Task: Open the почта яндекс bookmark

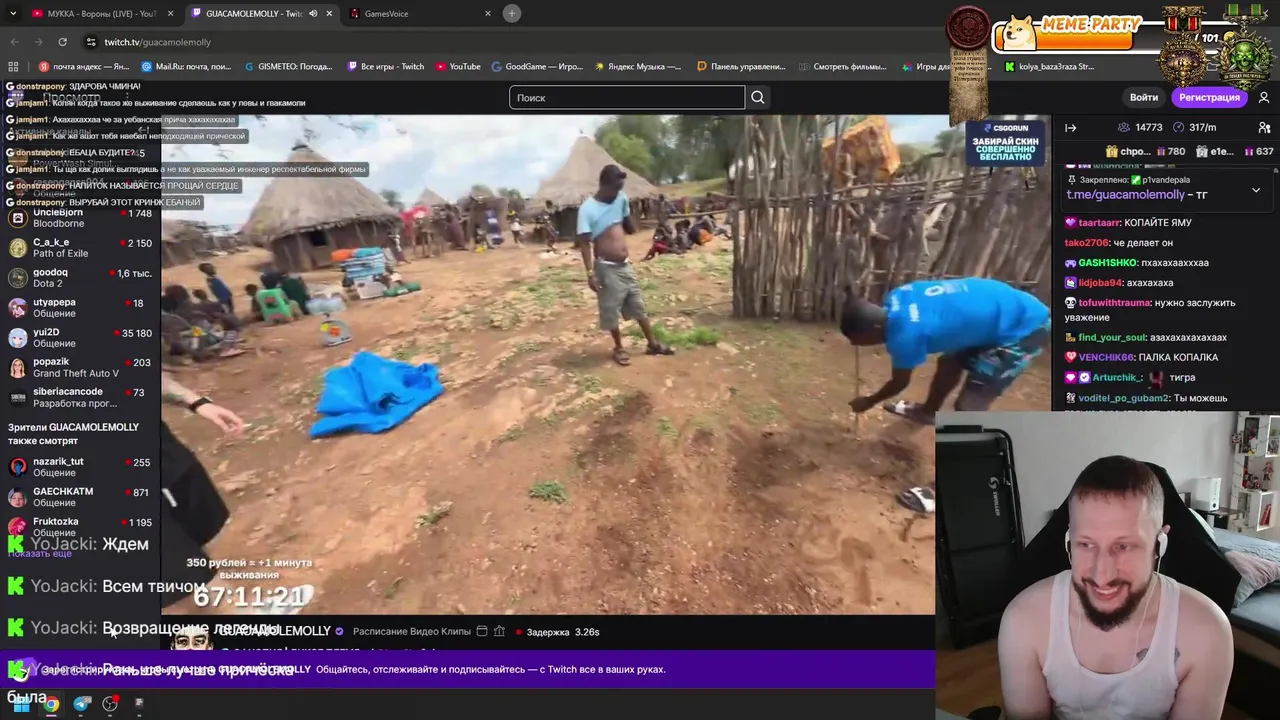Action: click(84, 67)
